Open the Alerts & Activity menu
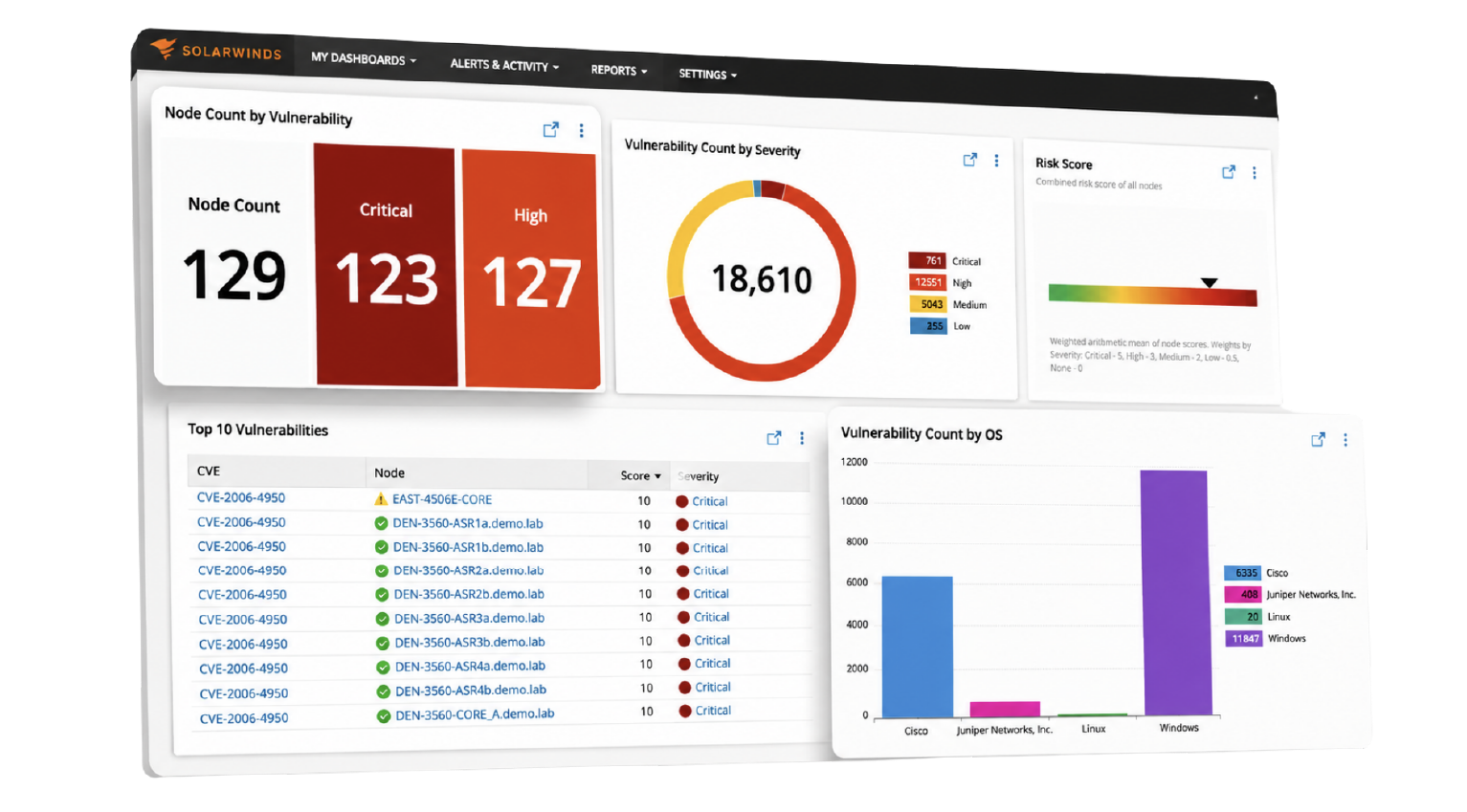 pos(504,65)
